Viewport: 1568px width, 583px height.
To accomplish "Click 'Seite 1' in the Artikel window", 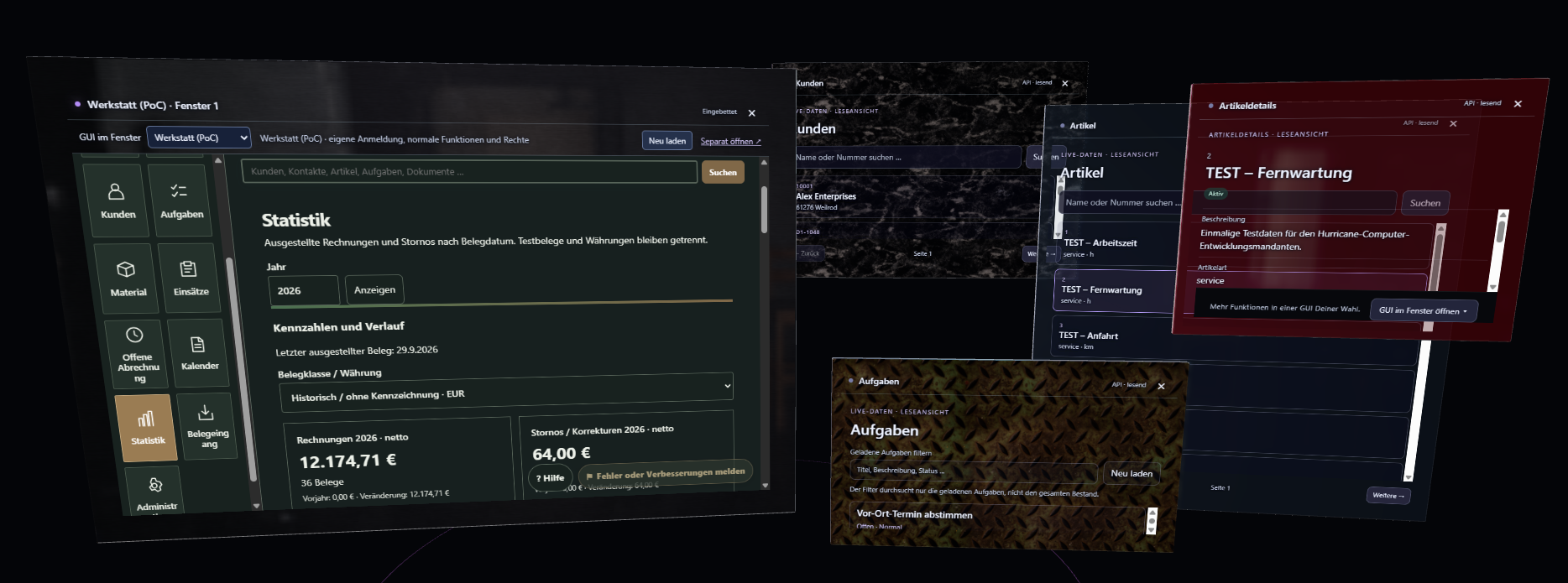I will click(1220, 487).
